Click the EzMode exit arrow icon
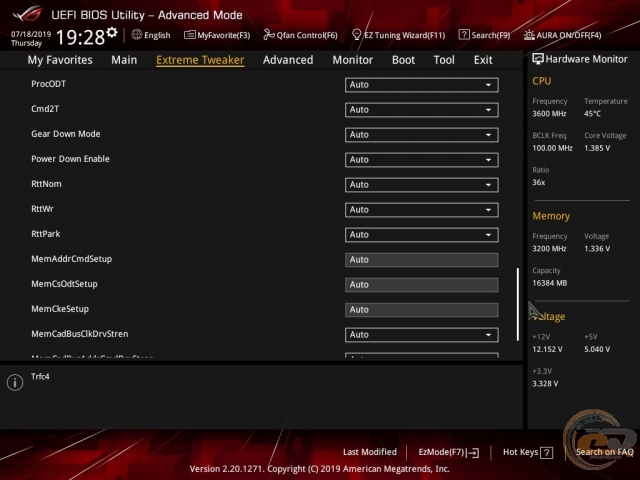Viewport: 640px width, 480px height. pos(473,453)
